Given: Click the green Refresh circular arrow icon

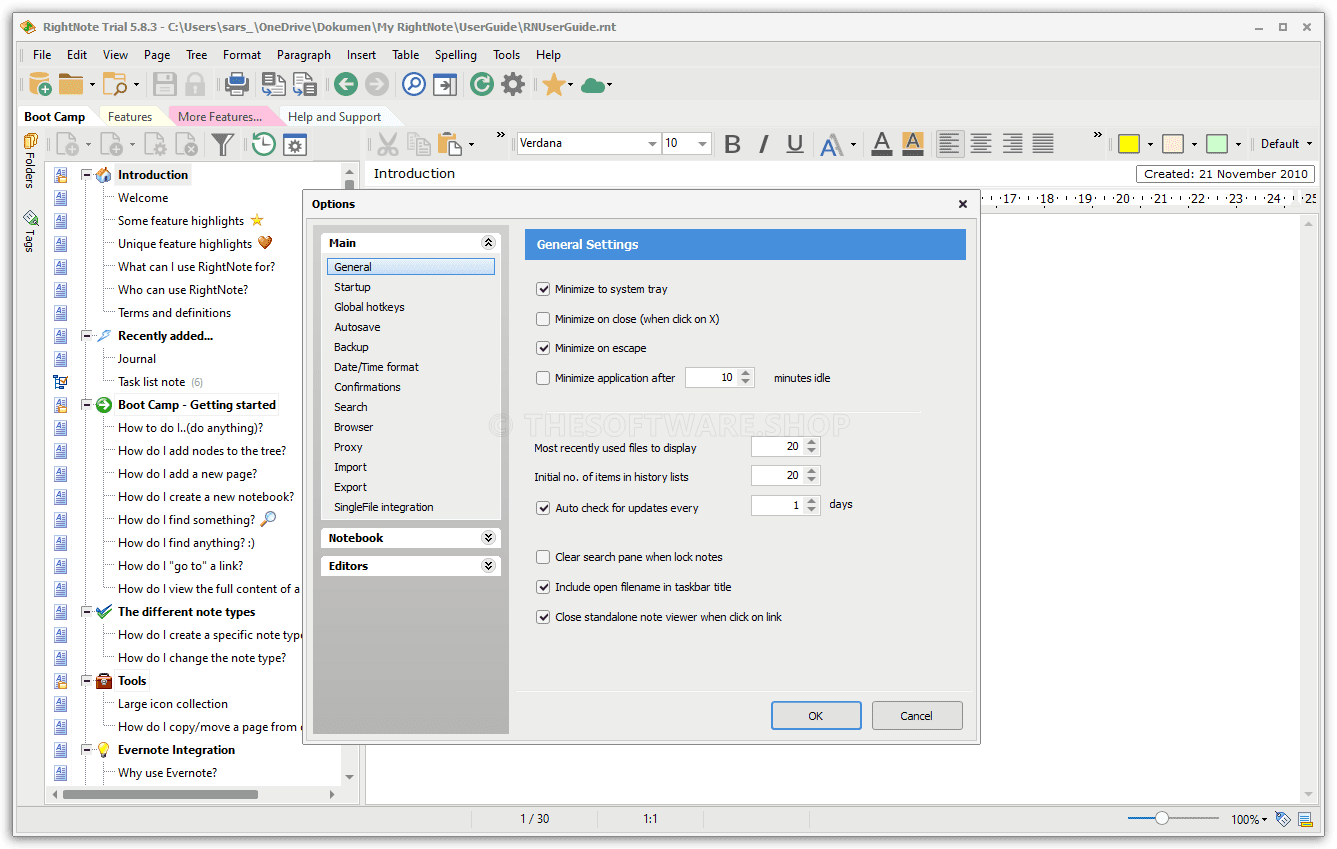Looking at the screenshot, I should pyautogui.click(x=482, y=84).
